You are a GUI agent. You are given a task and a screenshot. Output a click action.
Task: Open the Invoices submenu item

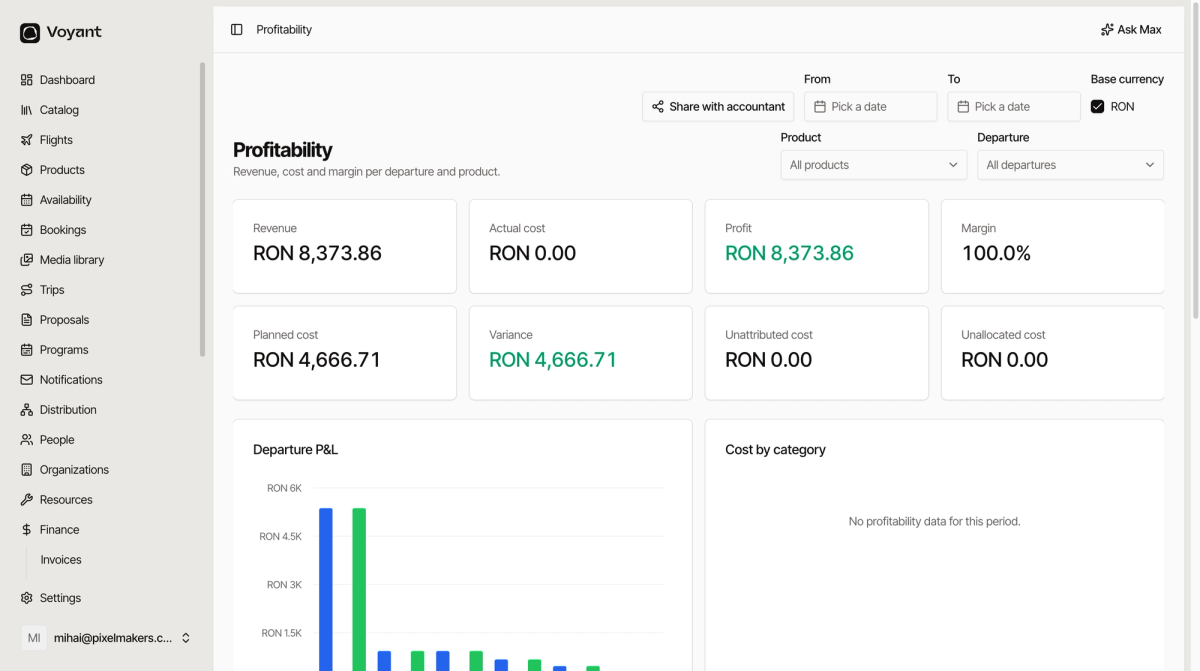pos(61,560)
